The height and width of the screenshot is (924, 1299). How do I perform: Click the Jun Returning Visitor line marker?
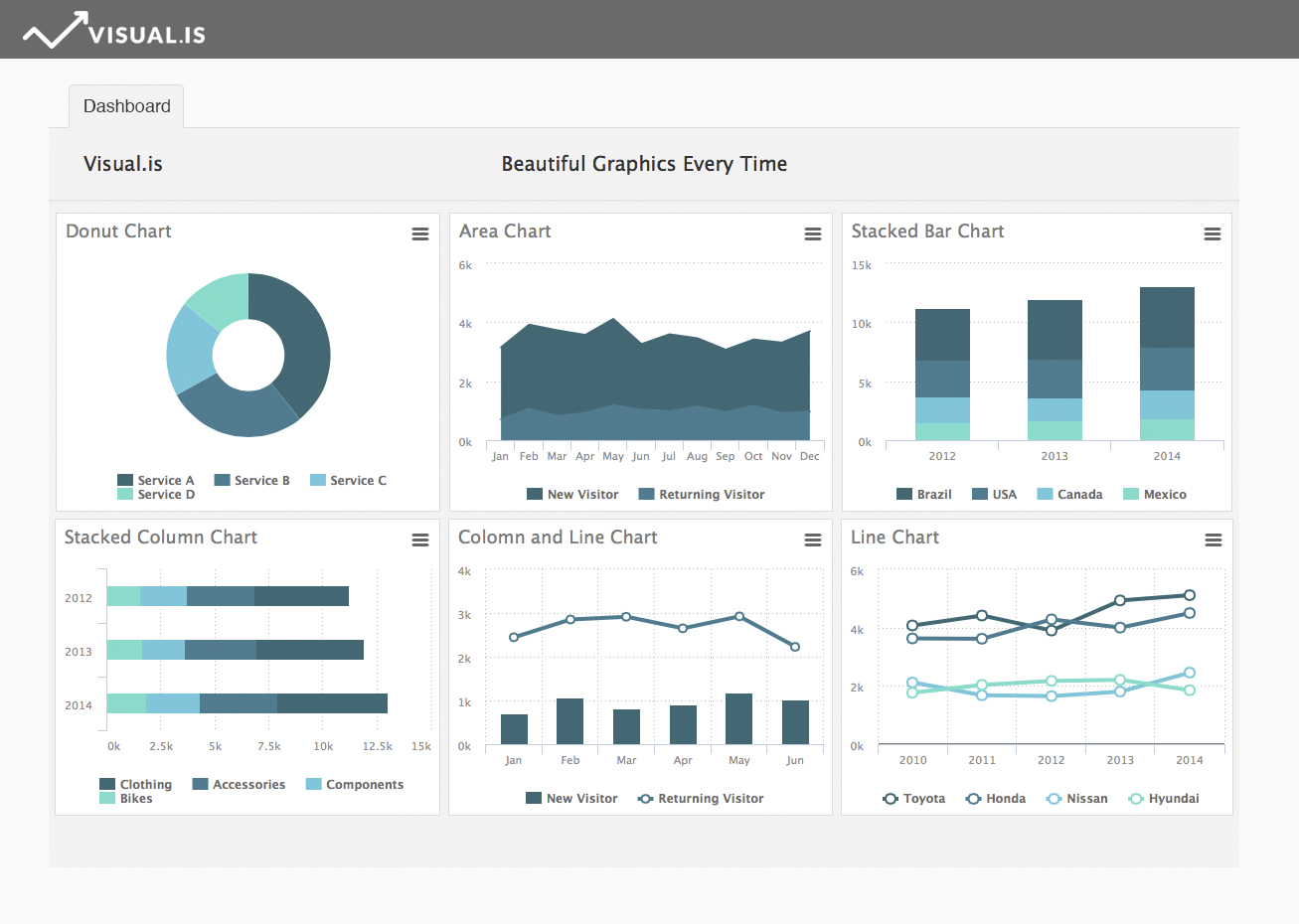click(x=795, y=647)
